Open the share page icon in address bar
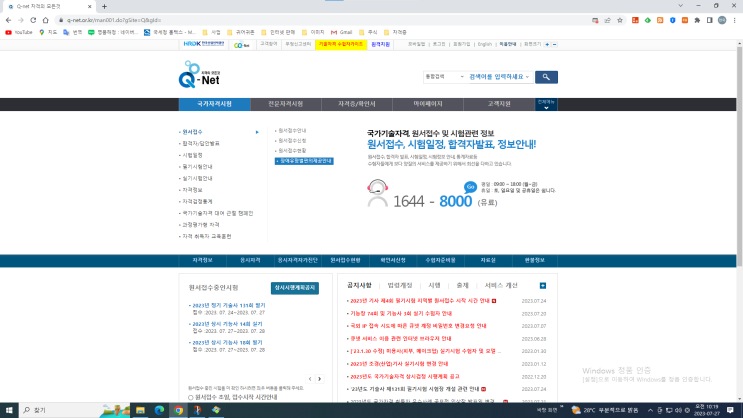Viewport: 743px width, 418px height. [607, 20]
